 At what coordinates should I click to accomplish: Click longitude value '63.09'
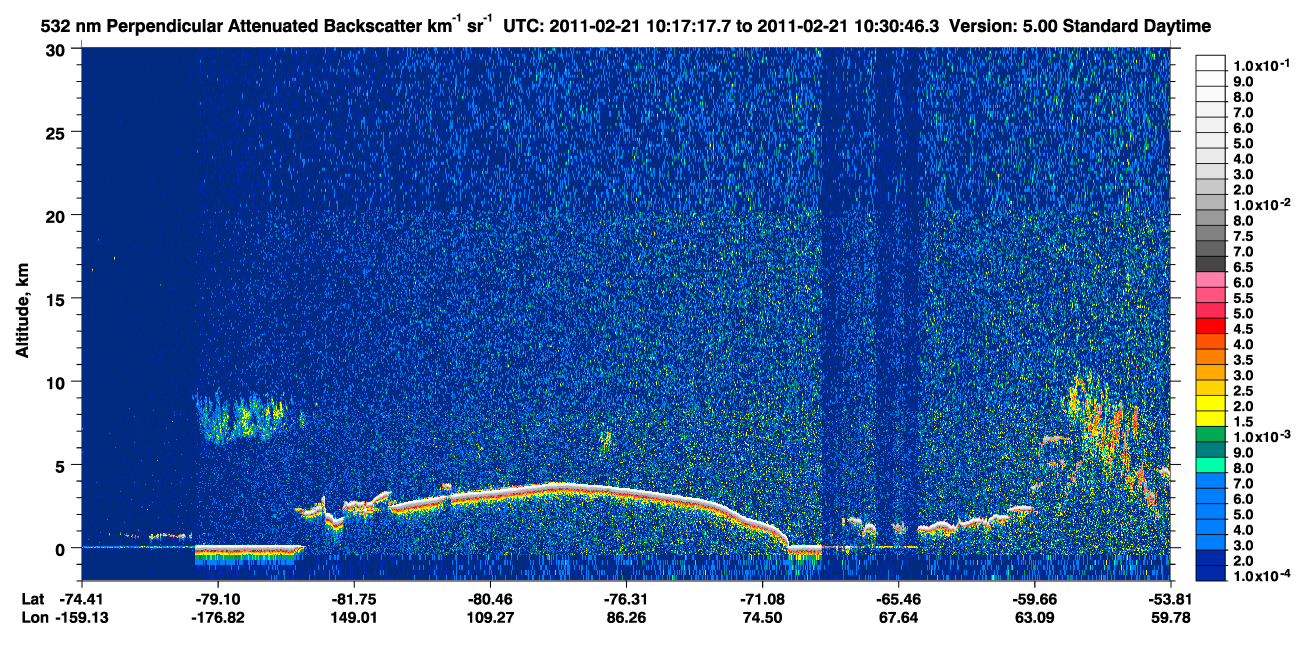(1034, 617)
